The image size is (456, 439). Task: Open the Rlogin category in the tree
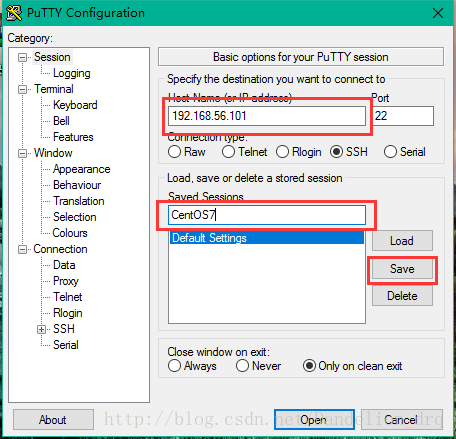68,313
